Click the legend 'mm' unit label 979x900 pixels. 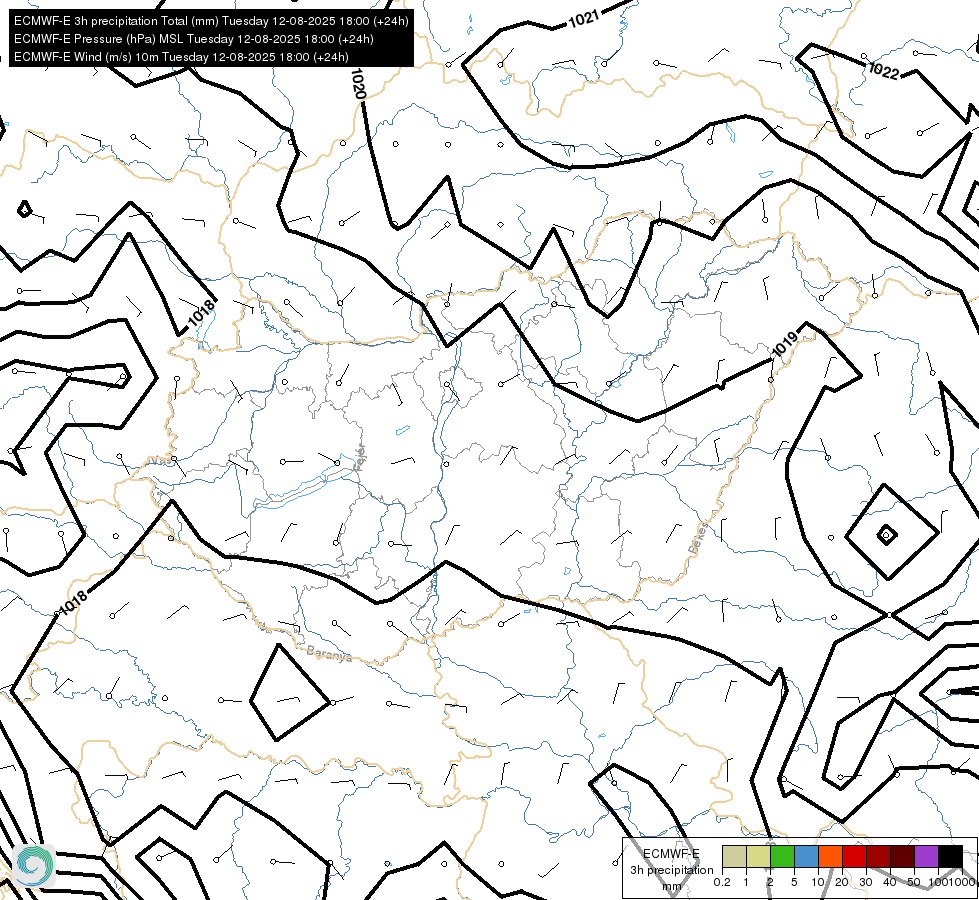[x=672, y=886]
